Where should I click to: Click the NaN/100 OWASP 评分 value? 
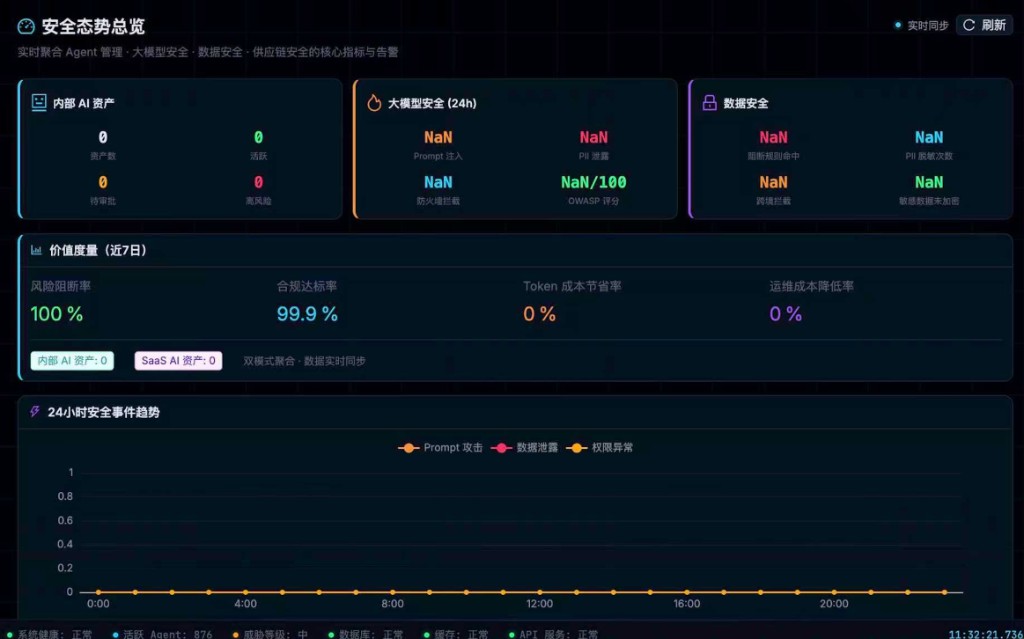pyautogui.click(x=593, y=182)
